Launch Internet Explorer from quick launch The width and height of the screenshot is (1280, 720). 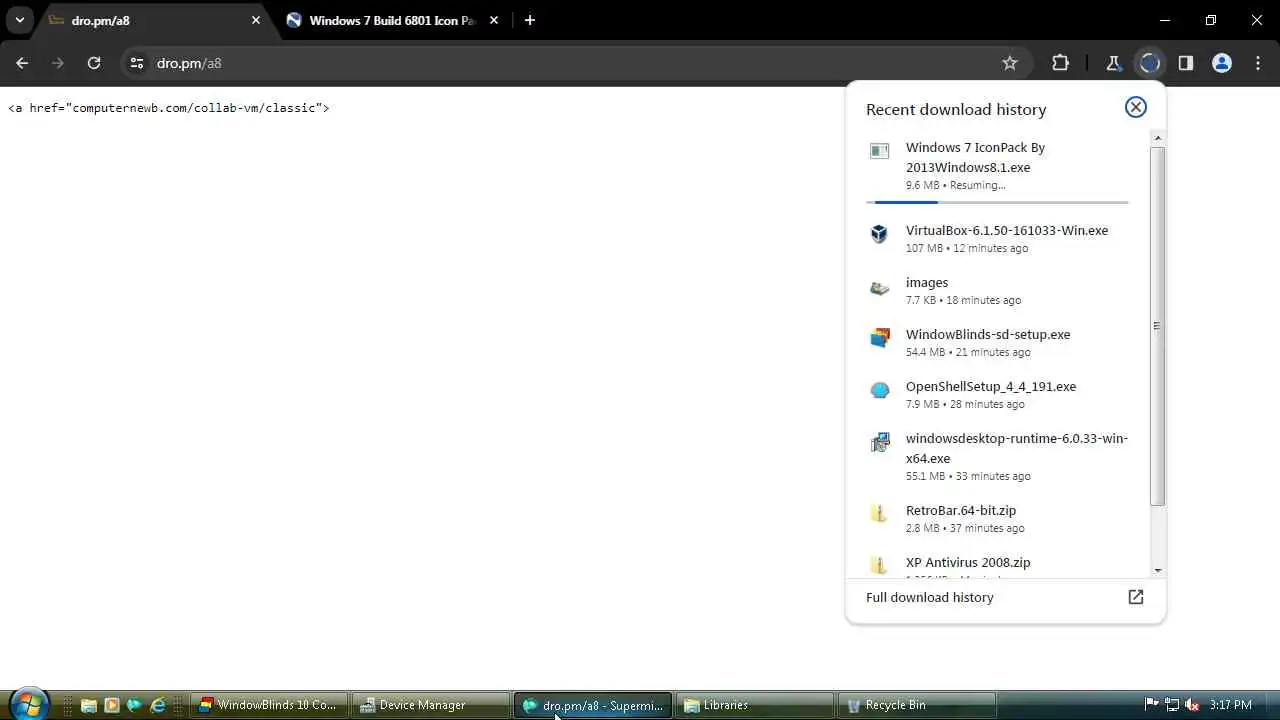(x=158, y=705)
